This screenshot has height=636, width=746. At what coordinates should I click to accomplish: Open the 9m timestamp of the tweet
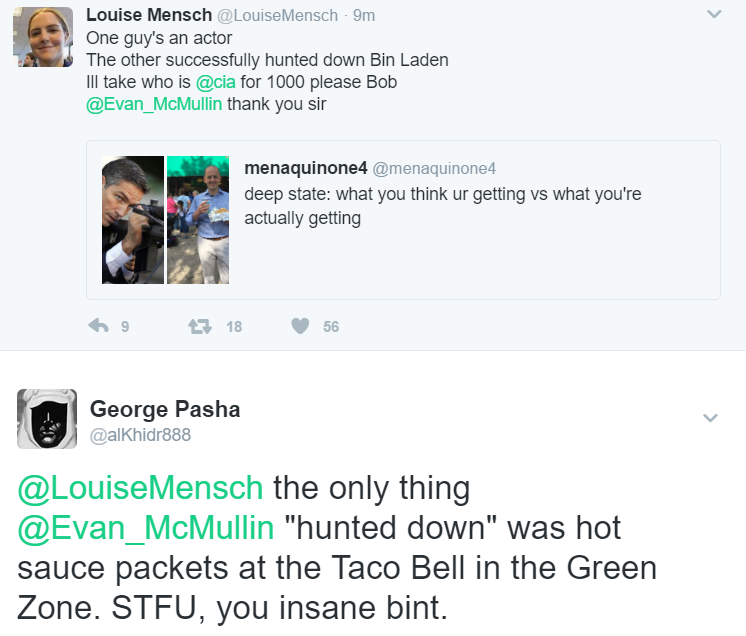(x=364, y=16)
